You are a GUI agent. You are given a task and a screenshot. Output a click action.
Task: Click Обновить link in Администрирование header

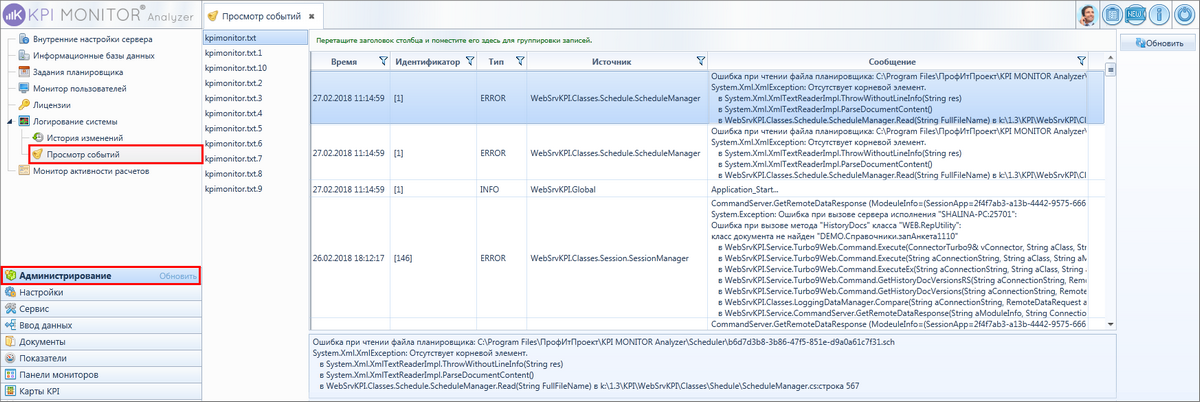pyautogui.click(x=177, y=275)
